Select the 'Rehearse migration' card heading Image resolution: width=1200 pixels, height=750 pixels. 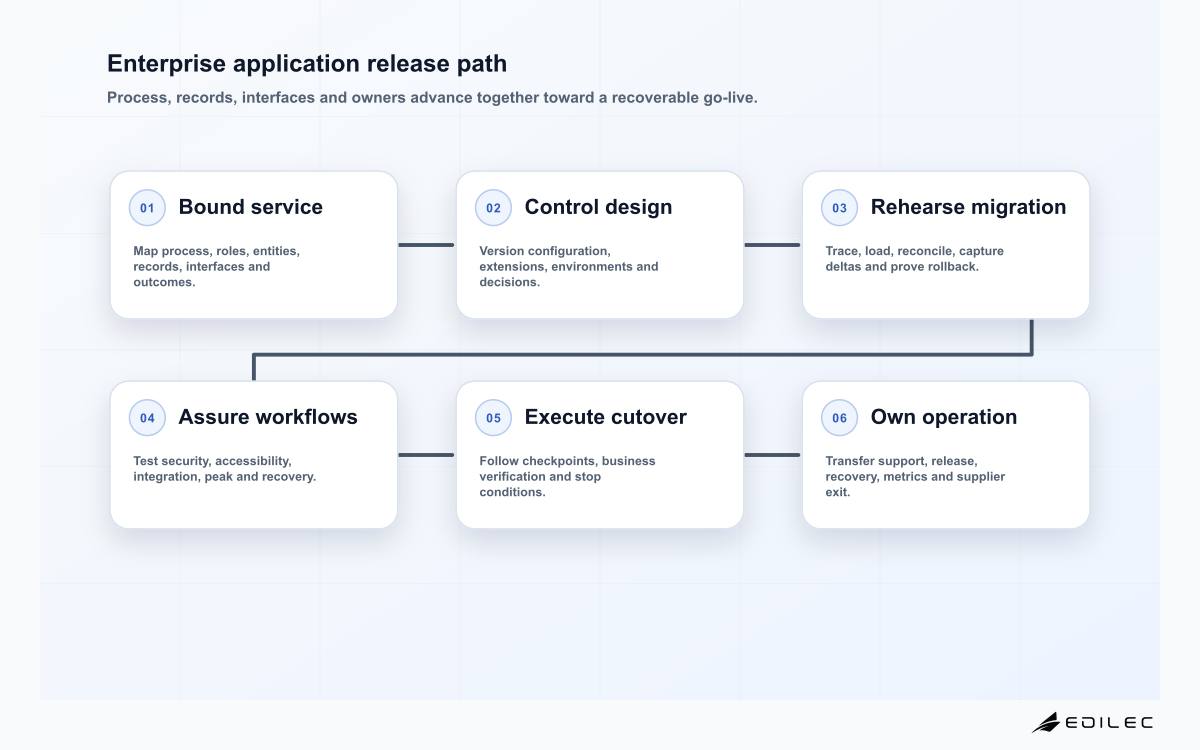click(x=968, y=207)
